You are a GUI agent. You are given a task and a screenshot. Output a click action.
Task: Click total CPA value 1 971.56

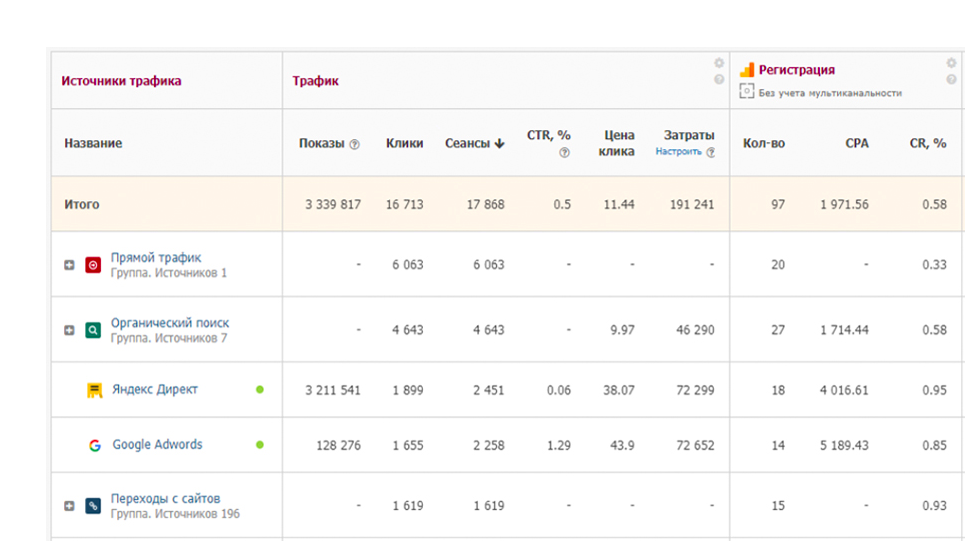pyautogui.click(x=844, y=205)
